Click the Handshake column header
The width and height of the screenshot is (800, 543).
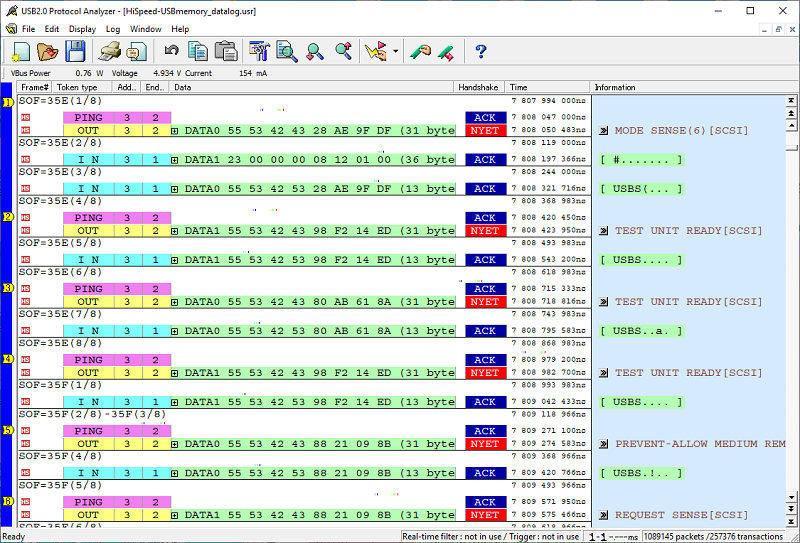479,87
